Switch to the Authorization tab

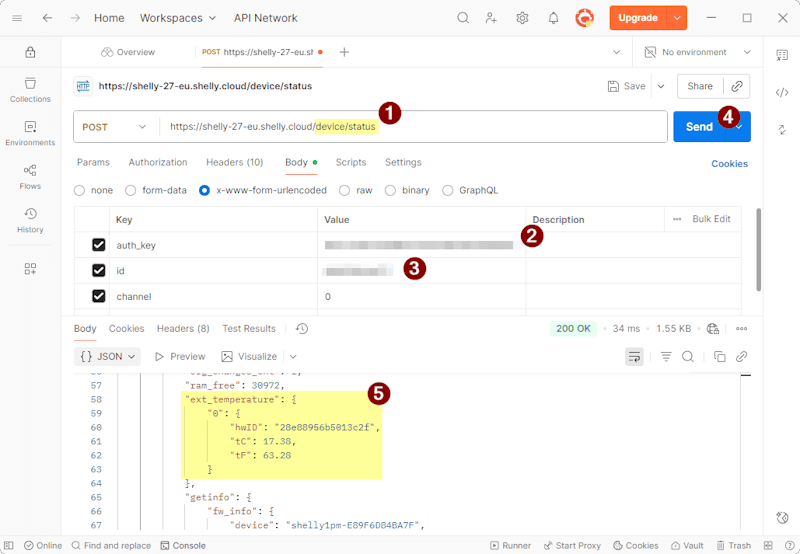pos(157,162)
